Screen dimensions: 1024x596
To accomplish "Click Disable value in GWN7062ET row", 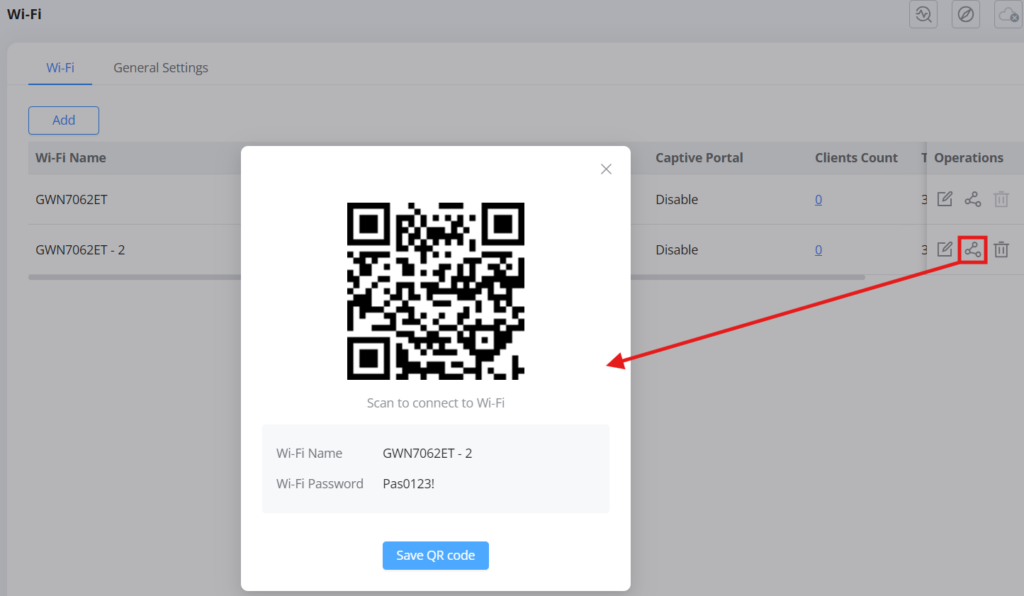I will pyautogui.click(x=677, y=200).
